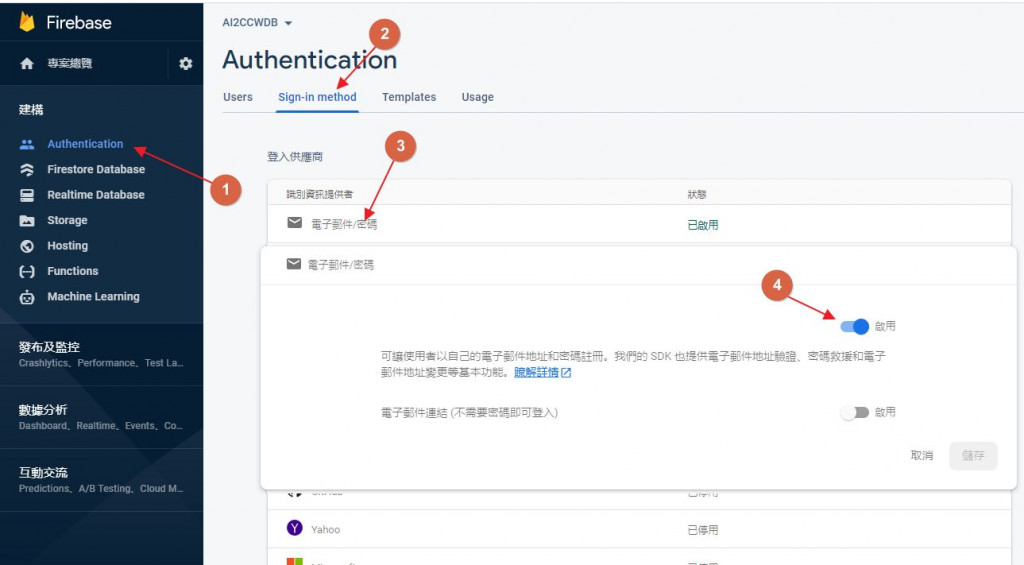Click the 已啟用 status text
1024x565 pixels.
[x=703, y=225]
